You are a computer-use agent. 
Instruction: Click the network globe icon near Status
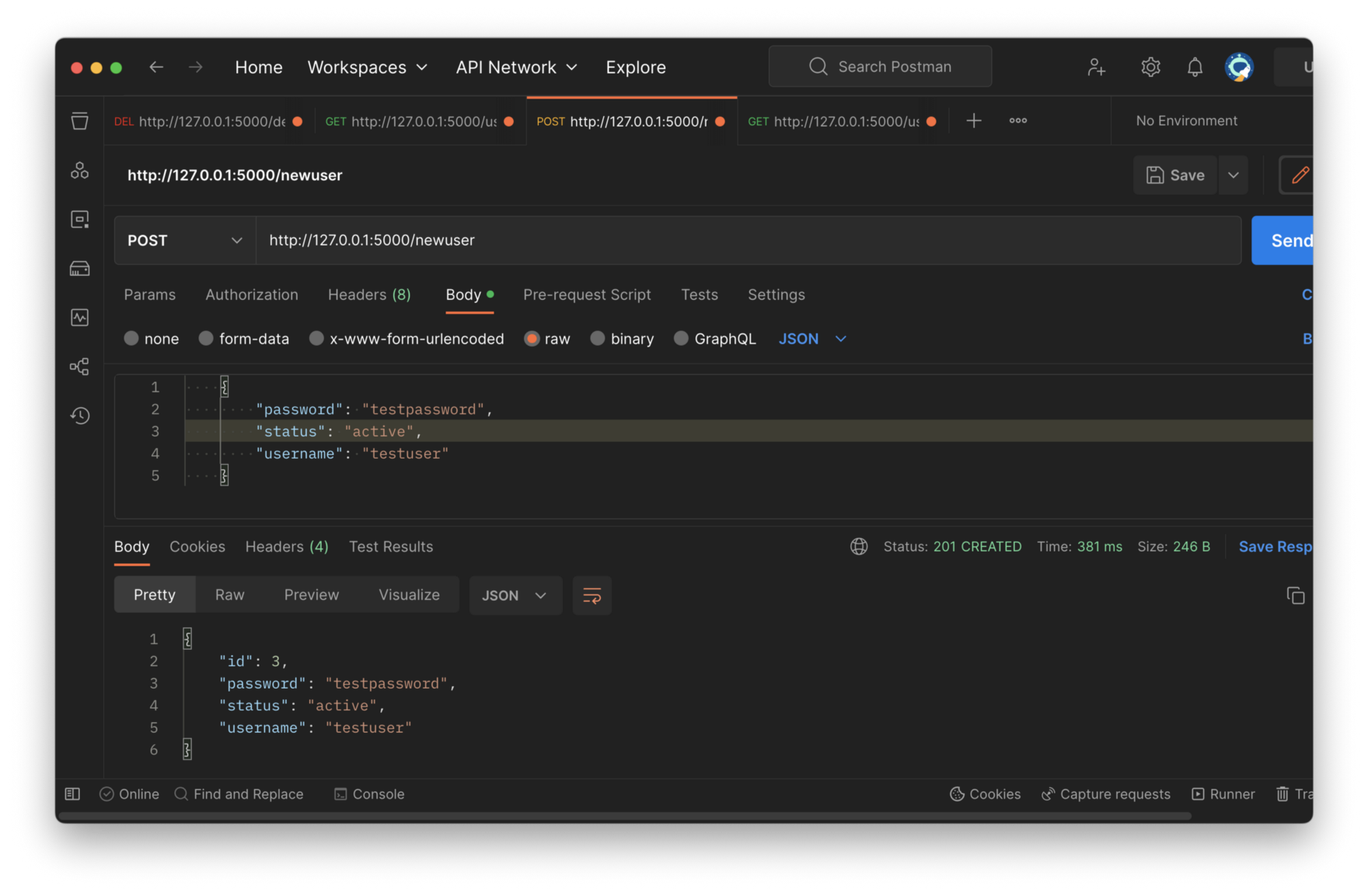(x=858, y=546)
